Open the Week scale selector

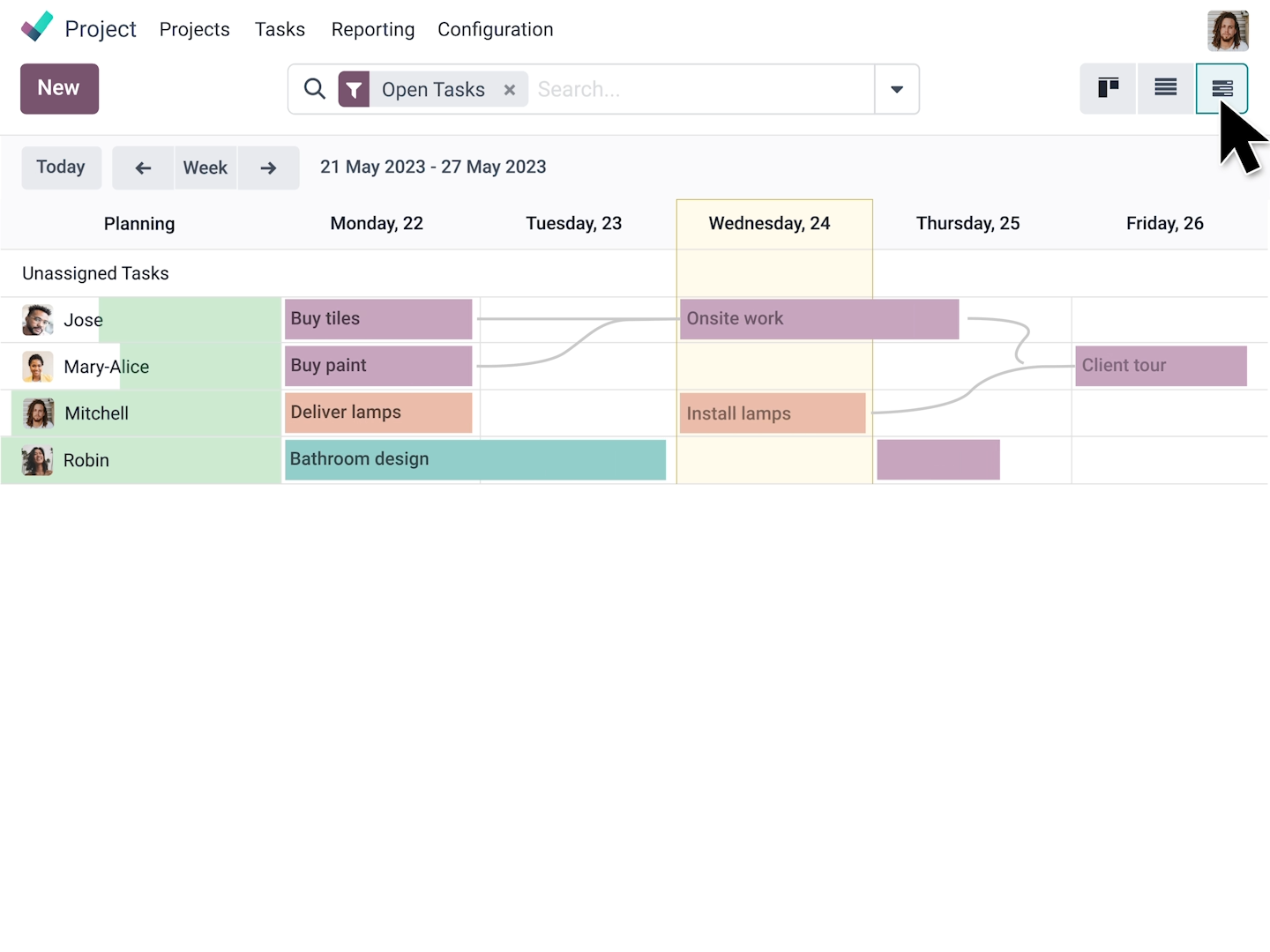point(205,167)
